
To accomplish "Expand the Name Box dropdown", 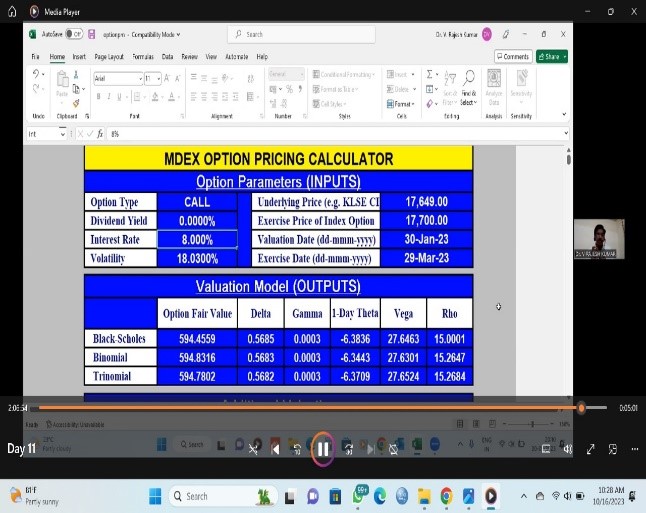I will tap(62, 134).
